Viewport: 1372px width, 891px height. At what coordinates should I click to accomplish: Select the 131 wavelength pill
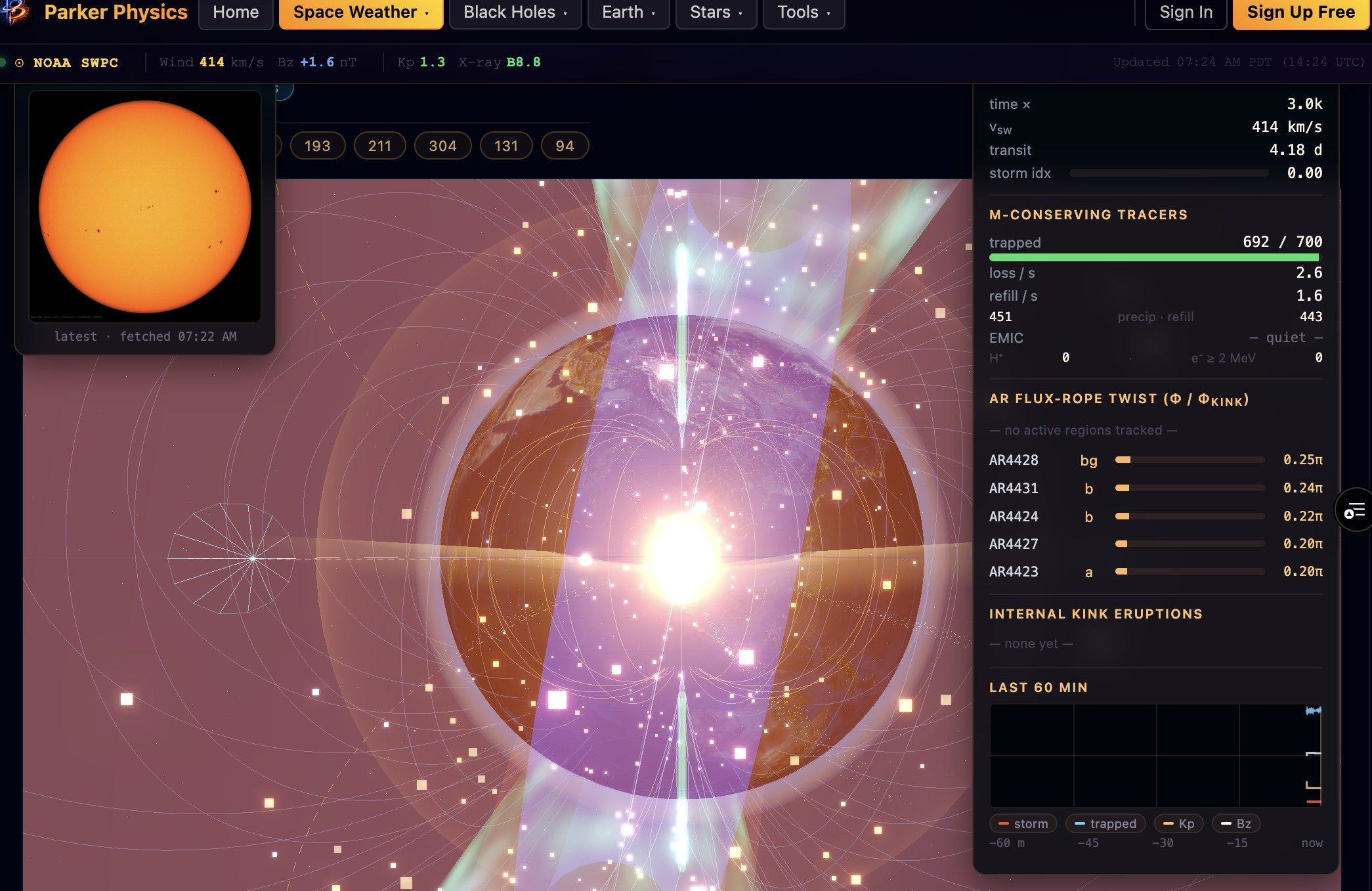click(x=506, y=146)
